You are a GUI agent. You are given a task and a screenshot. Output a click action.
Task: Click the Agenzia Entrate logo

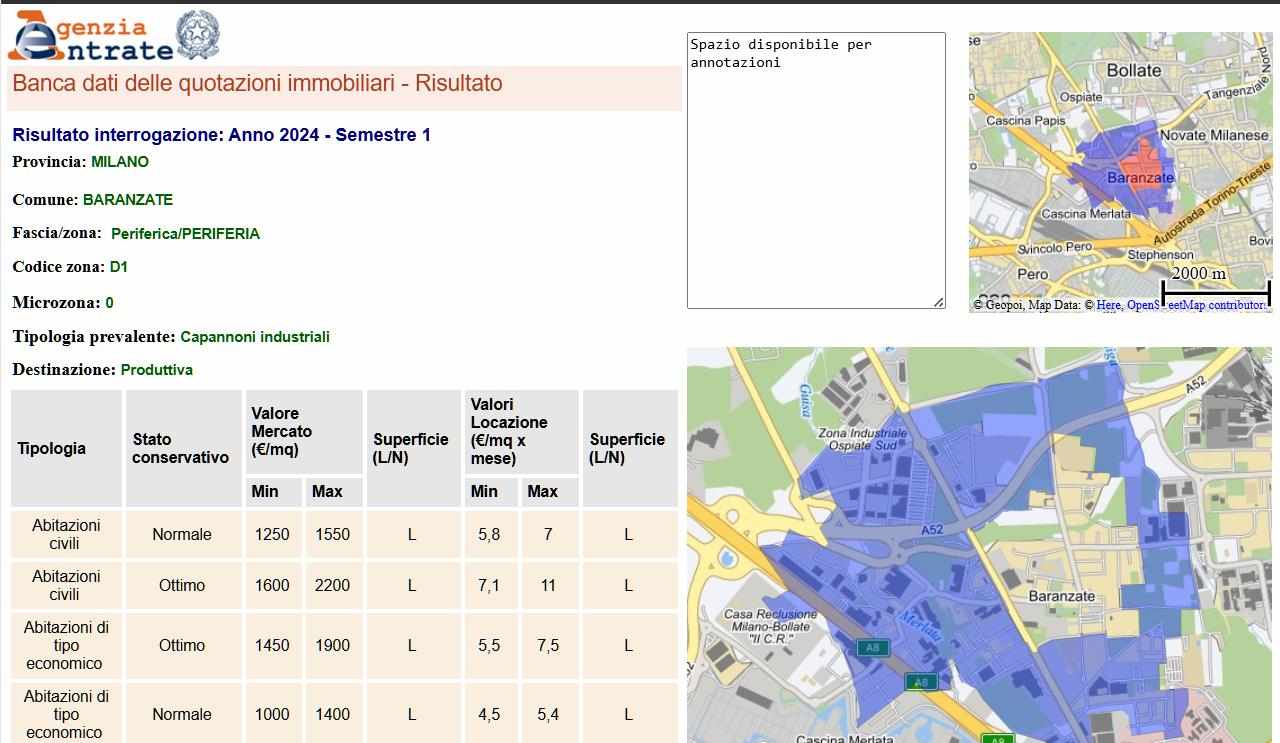(90, 37)
